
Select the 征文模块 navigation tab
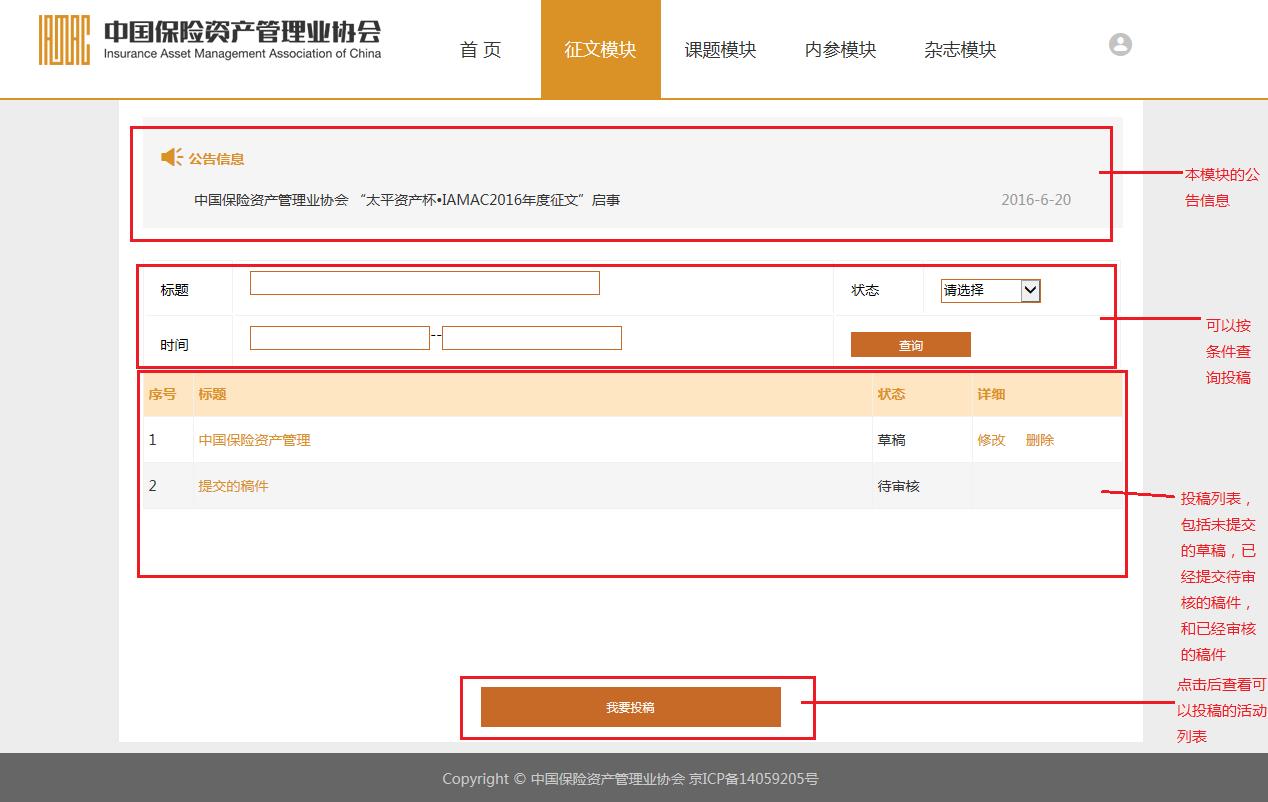600,50
